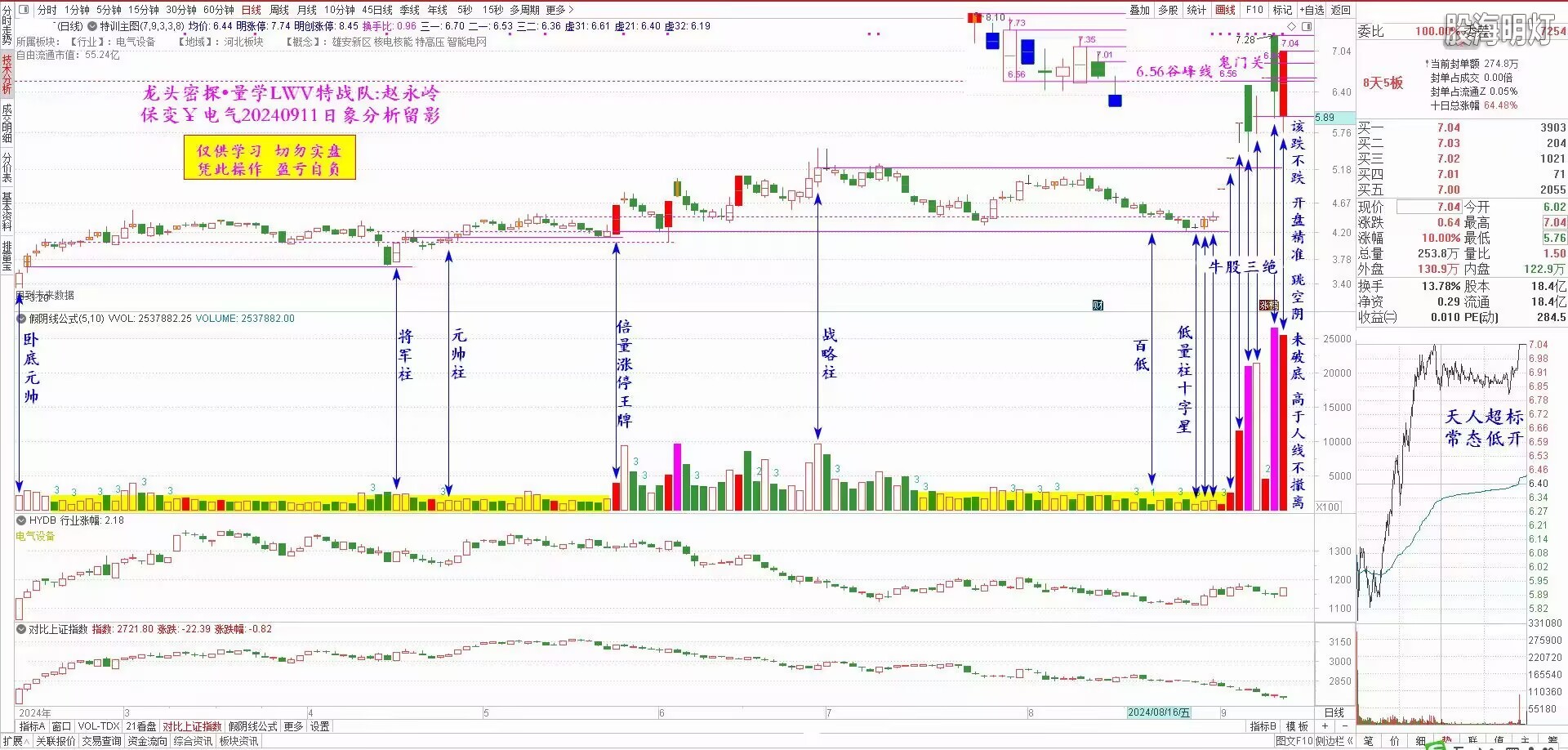The image size is (1568, 750).
Task: Open 交易查询 tab
Action: point(101,741)
